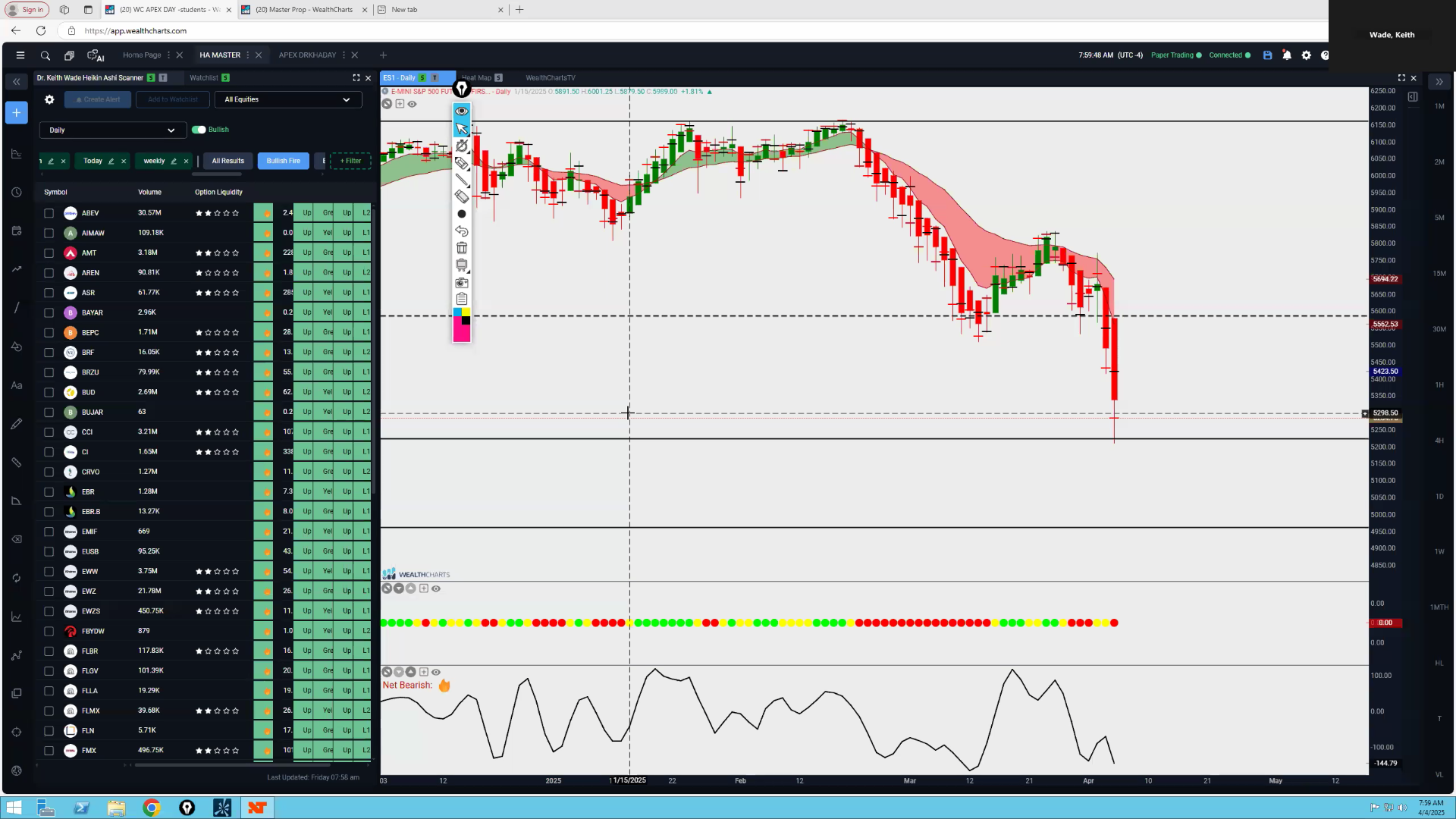Delete drawings using the trash can icon

[x=462, y=248]
